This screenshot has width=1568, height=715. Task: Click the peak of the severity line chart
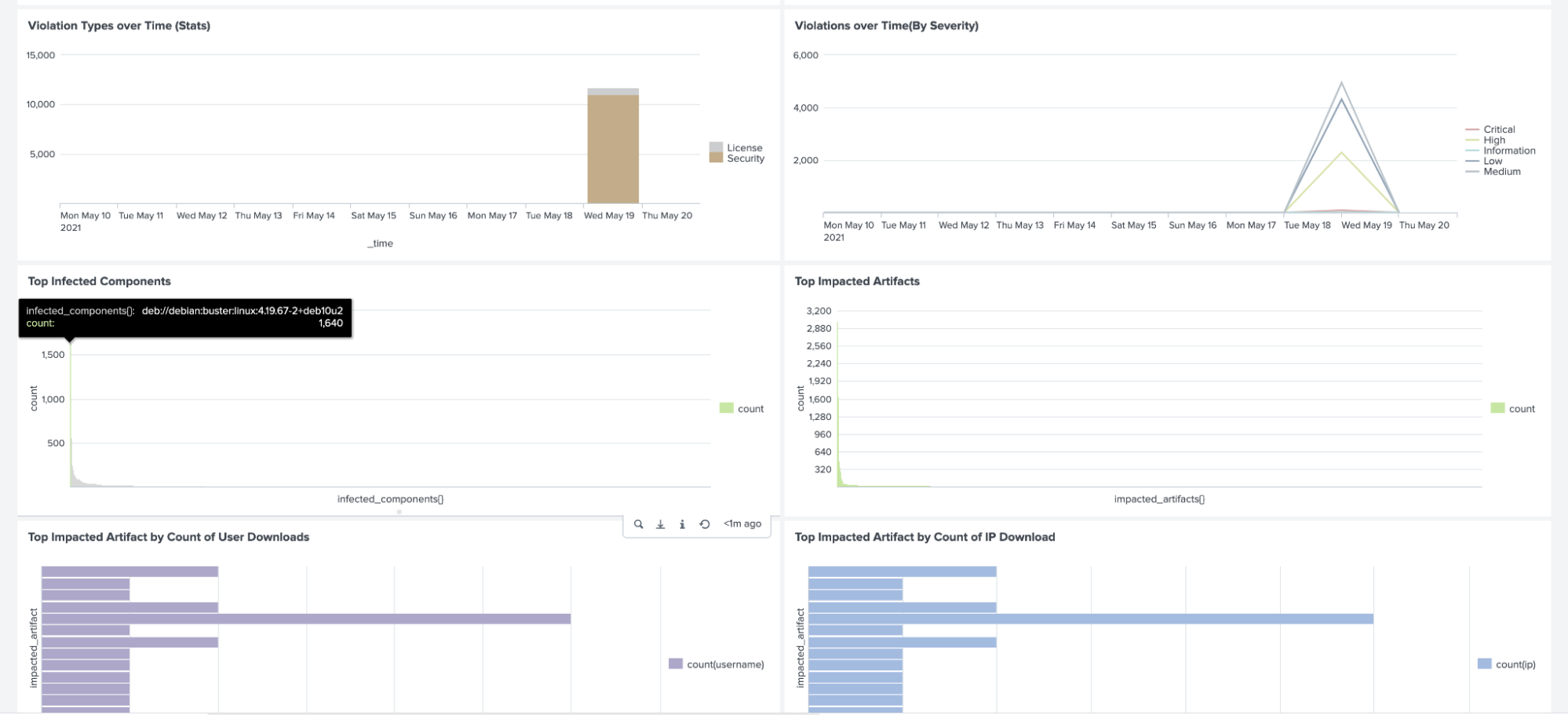[1342, 83]
